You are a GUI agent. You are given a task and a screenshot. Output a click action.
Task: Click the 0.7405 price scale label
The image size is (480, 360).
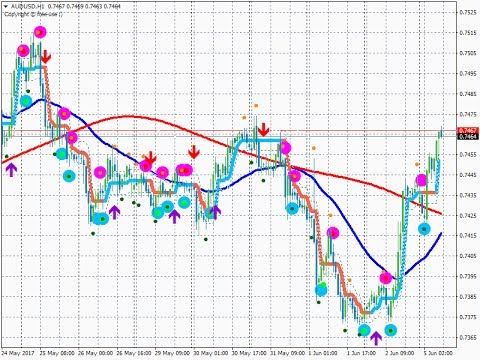click(x=468, y=256)
